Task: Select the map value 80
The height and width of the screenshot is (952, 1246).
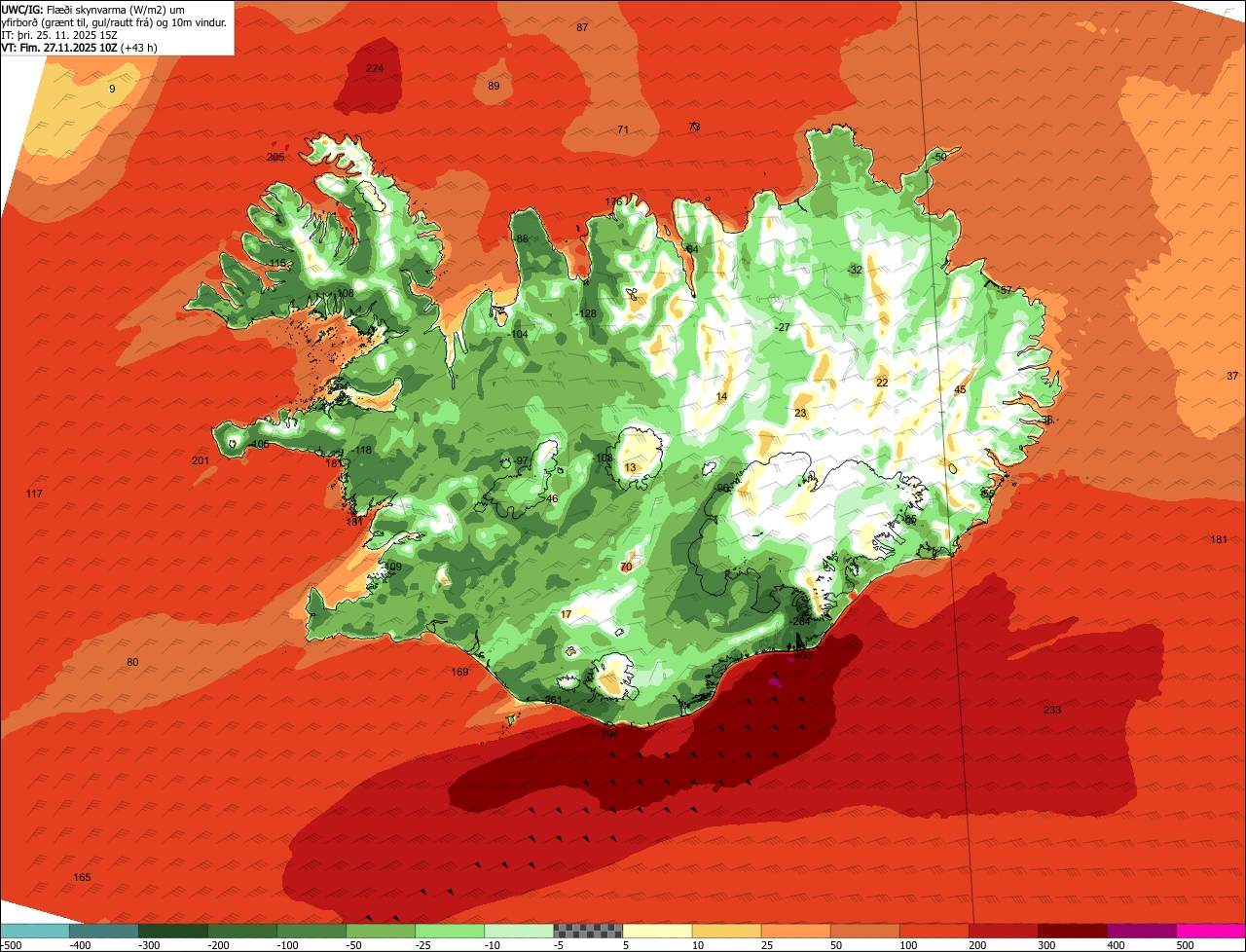Action: 132,662
